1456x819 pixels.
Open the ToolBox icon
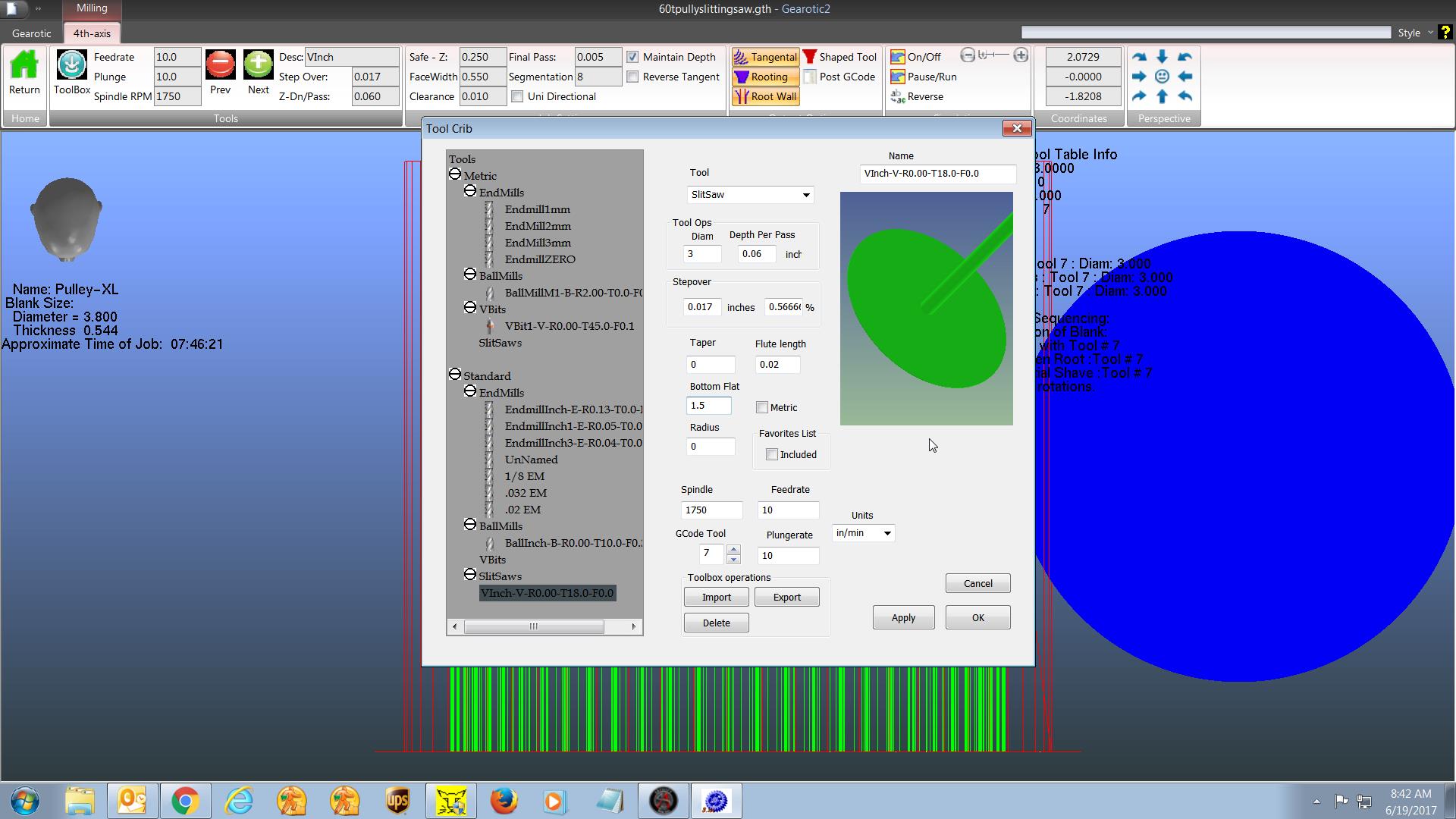click(x=72, y=66)
